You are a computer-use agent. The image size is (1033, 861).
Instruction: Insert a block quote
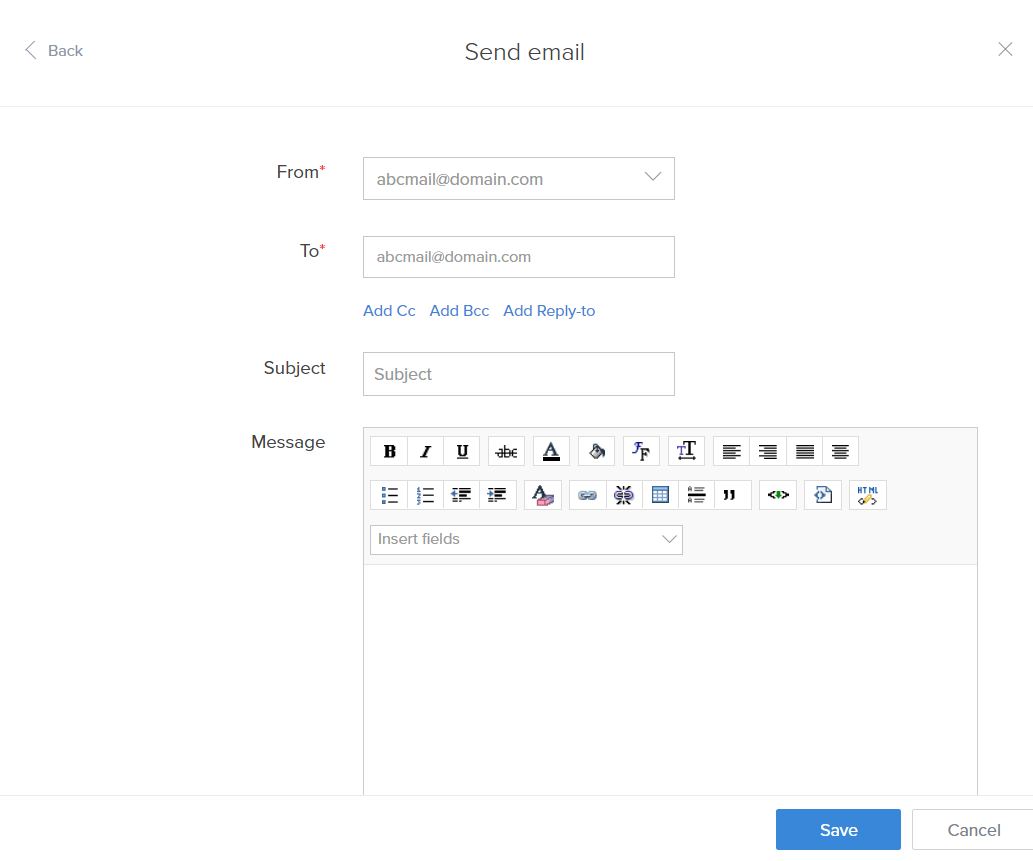pos(733,495)
